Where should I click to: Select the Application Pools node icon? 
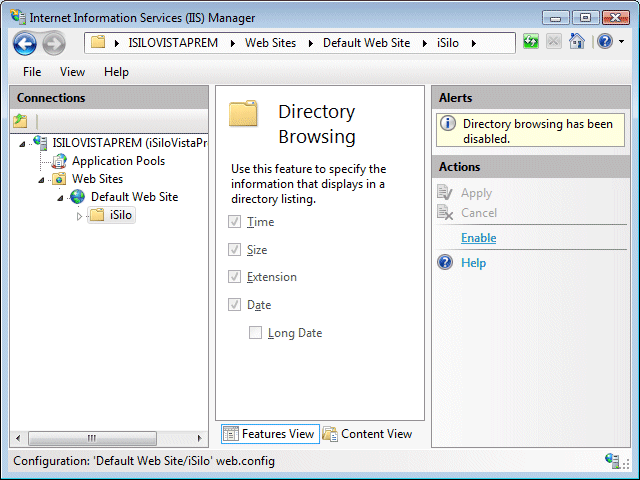point(59,161)
